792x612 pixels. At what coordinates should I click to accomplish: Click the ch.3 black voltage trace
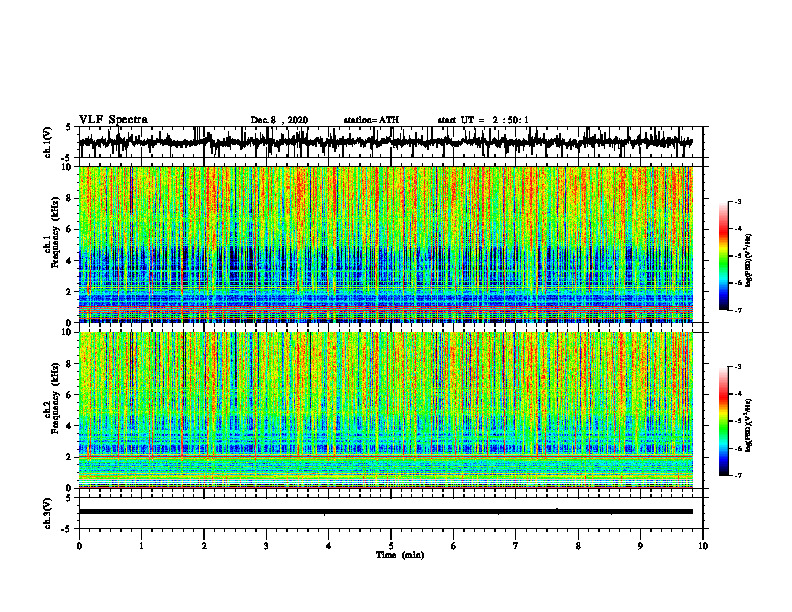[386, 512]
